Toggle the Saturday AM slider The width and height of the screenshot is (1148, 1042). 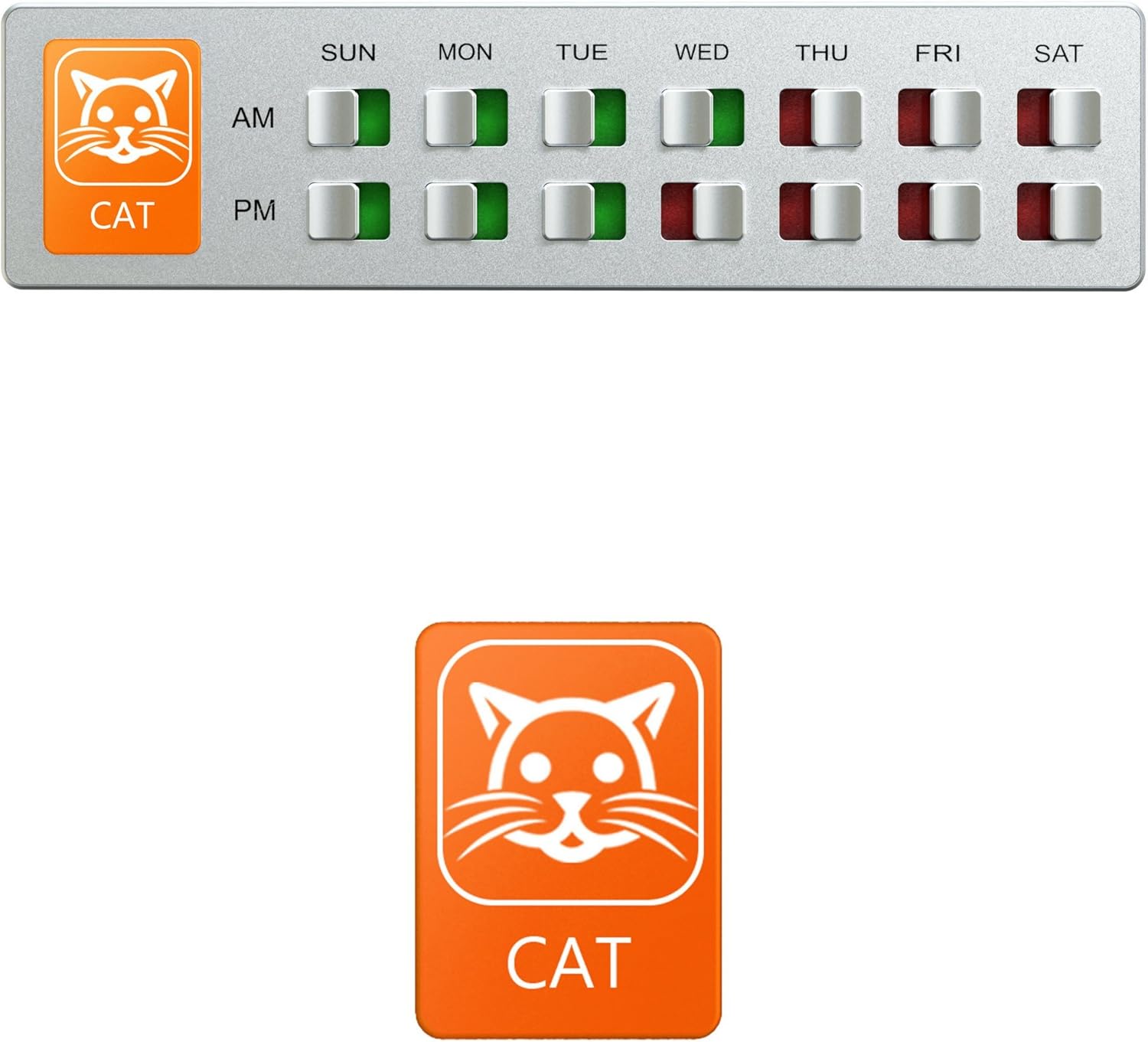(1059, 118)
